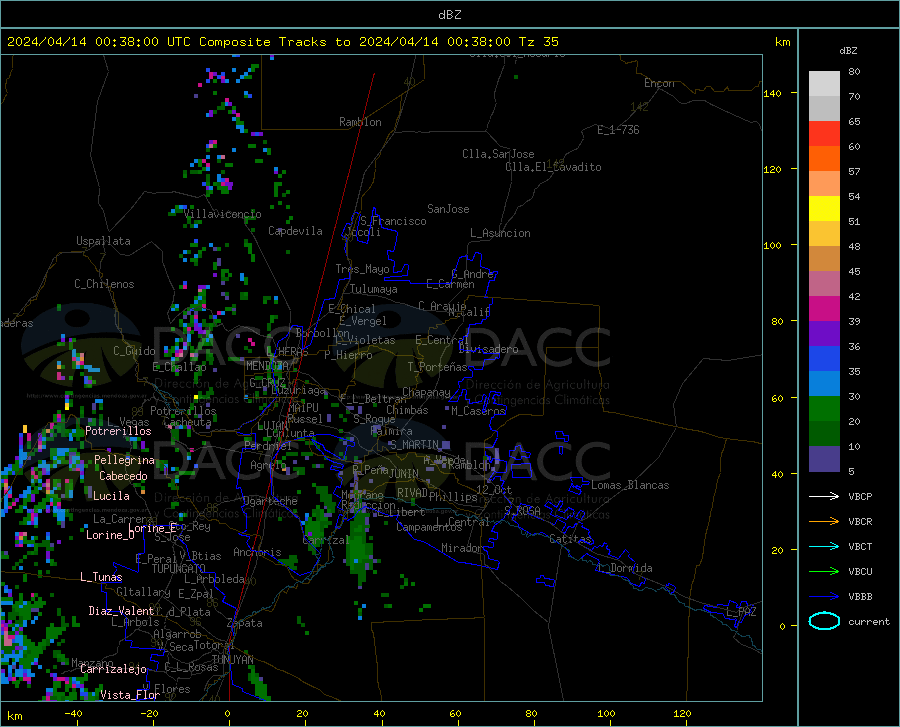Click the Pellegrina map label
The height and width of the screenshot is (727, 900).
[x=125, y=460]
